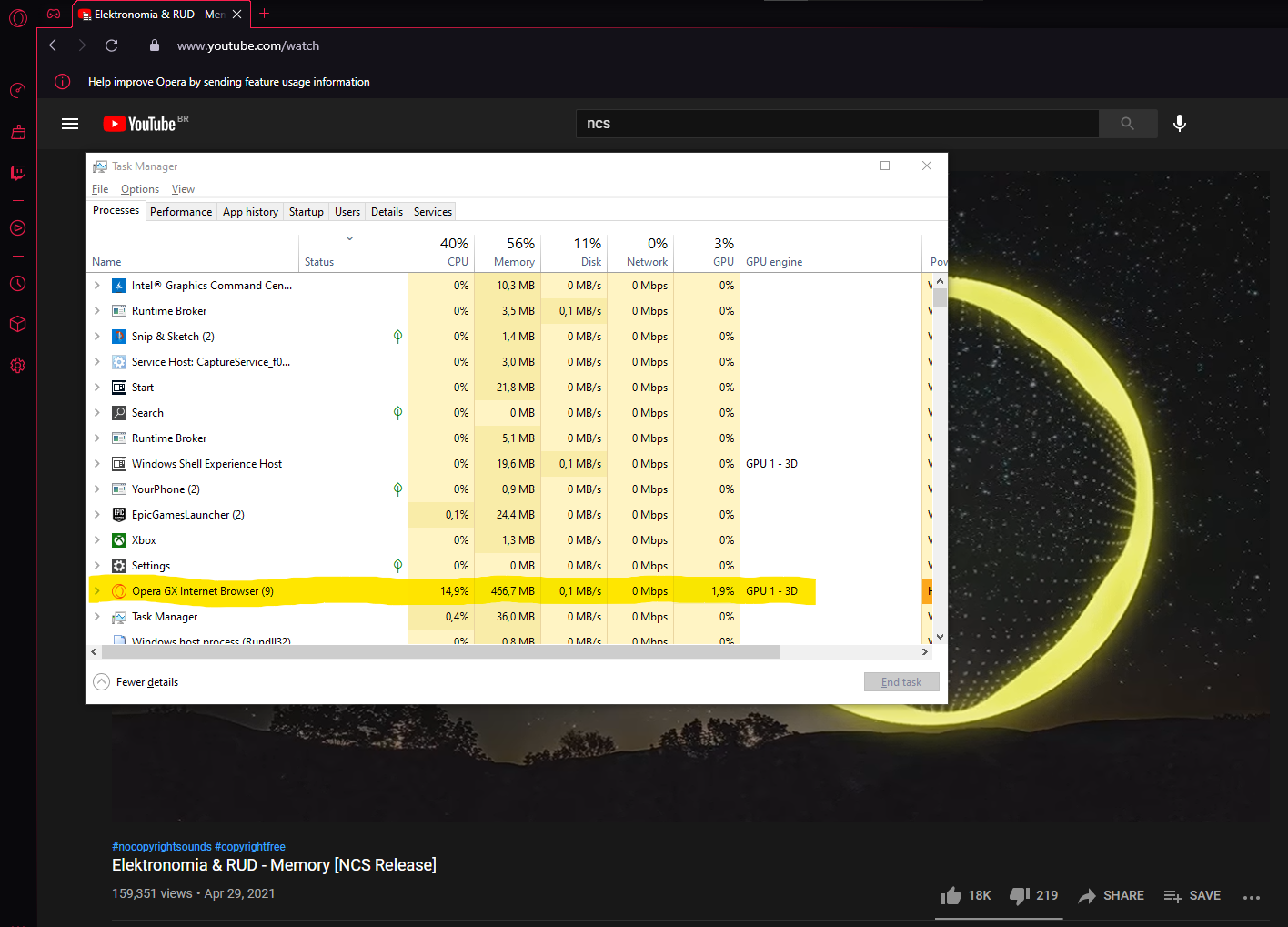This screenshot has height=927, width=1288.
Task: Expand Intel Graphics Command Center process
Action: (x=97, y=286)
